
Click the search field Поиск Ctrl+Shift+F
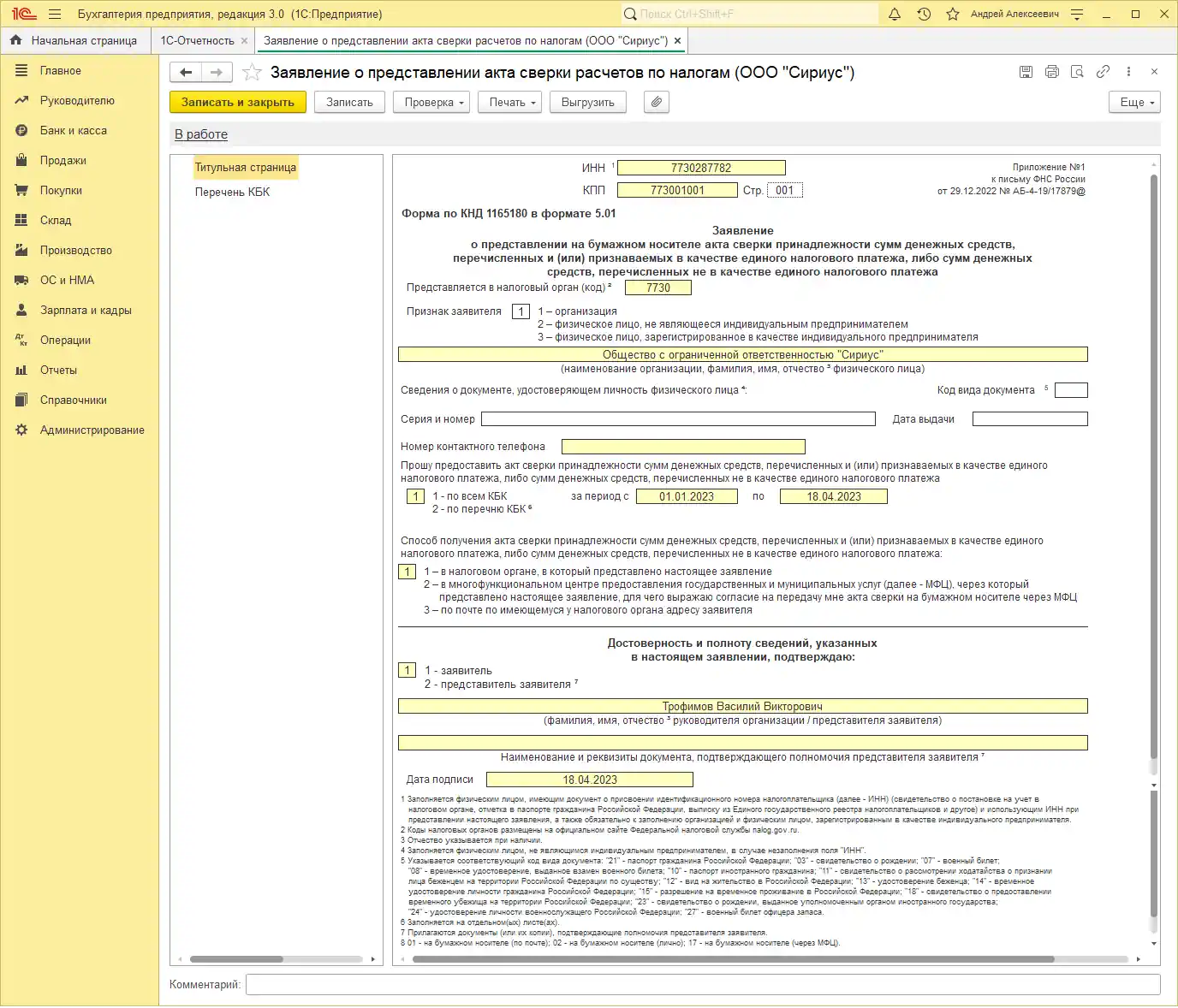750,14
